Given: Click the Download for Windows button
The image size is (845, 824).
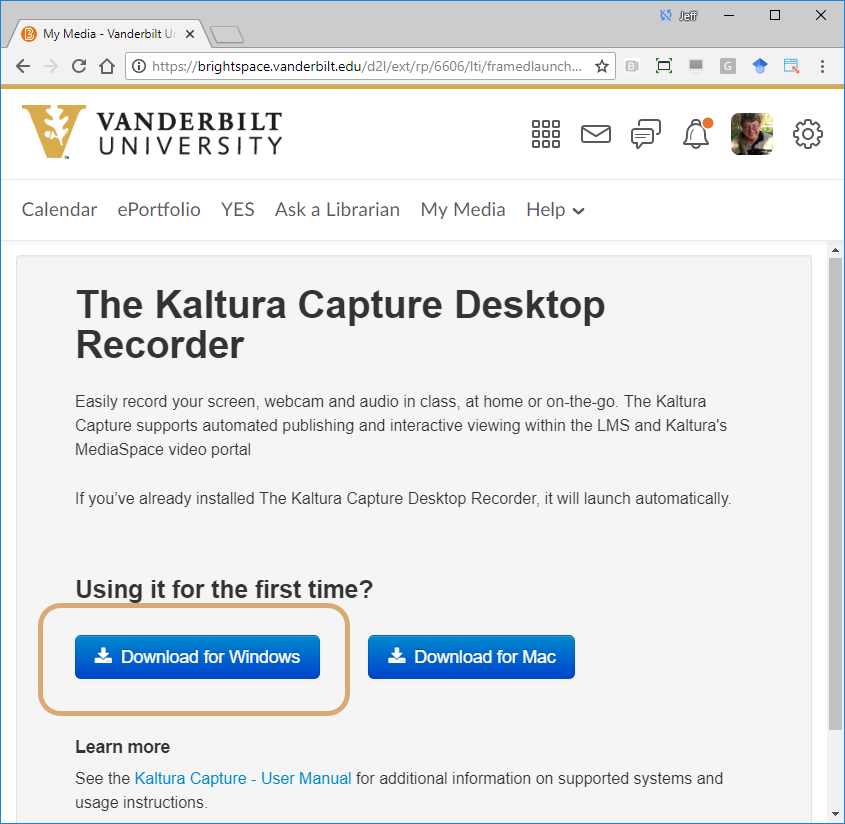Looking at the screenshot, I should [x=197, y=657].
